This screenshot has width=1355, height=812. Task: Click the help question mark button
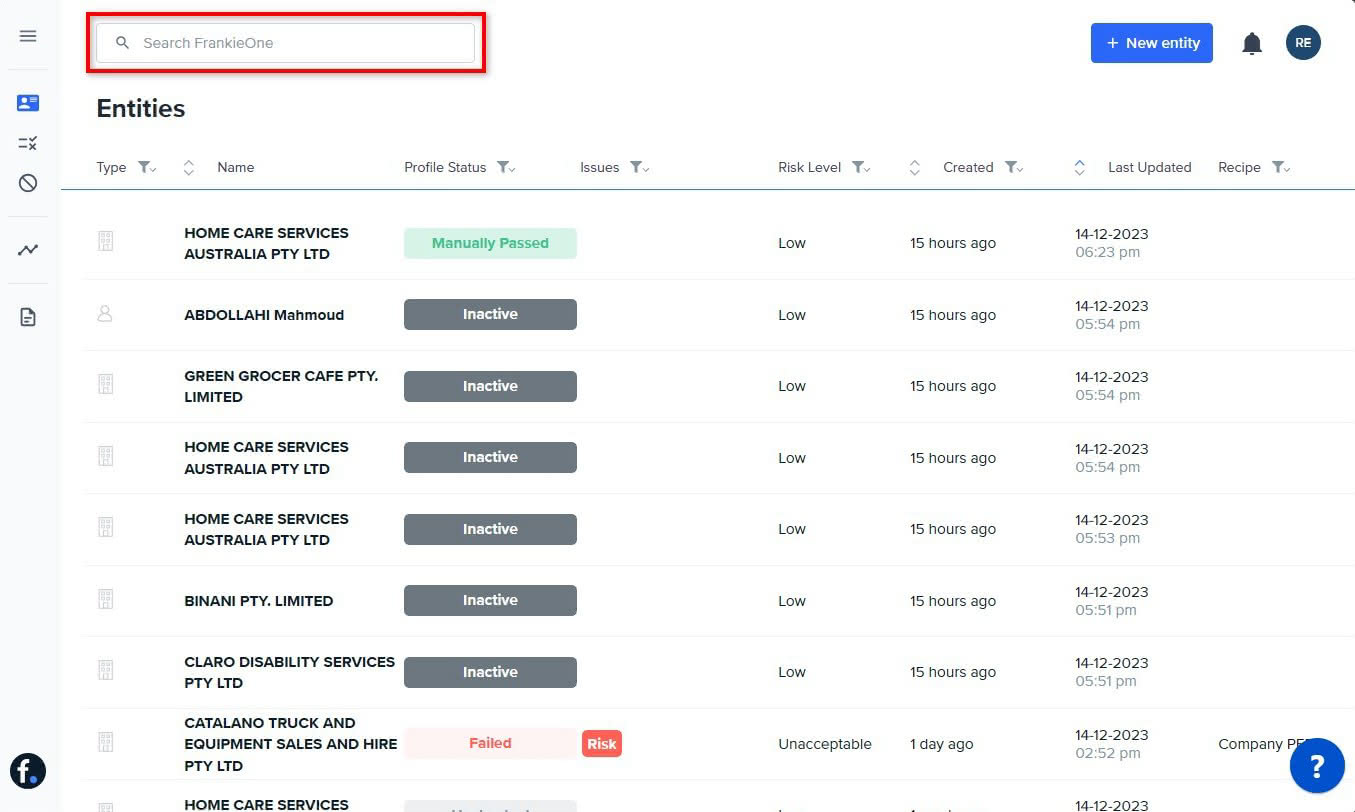[1316, 766]
